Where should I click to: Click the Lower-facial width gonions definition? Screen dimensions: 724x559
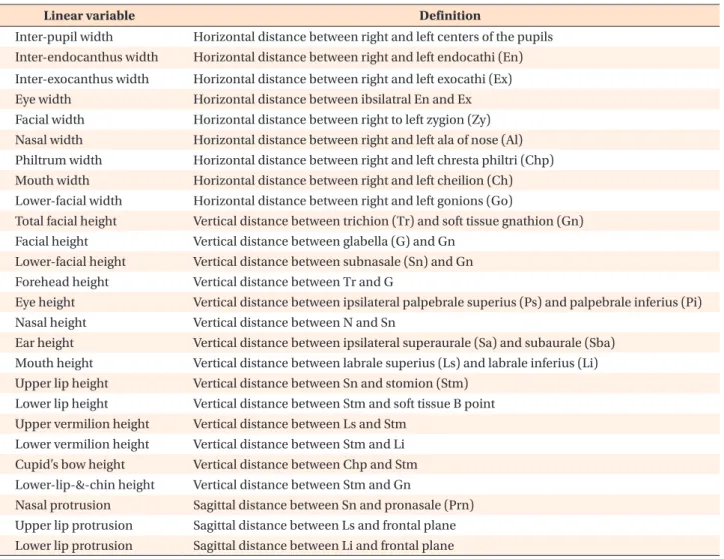pos(353,201)
